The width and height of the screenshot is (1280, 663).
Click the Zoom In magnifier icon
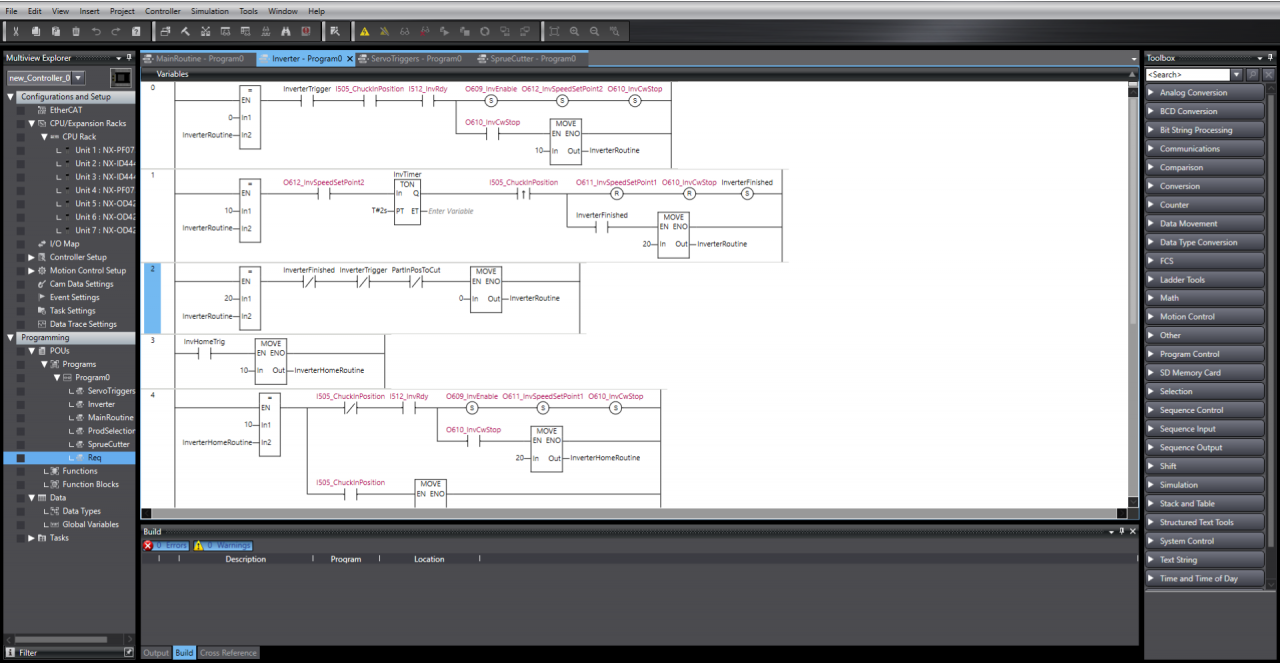pyautogui.click(x=574, y=31)
